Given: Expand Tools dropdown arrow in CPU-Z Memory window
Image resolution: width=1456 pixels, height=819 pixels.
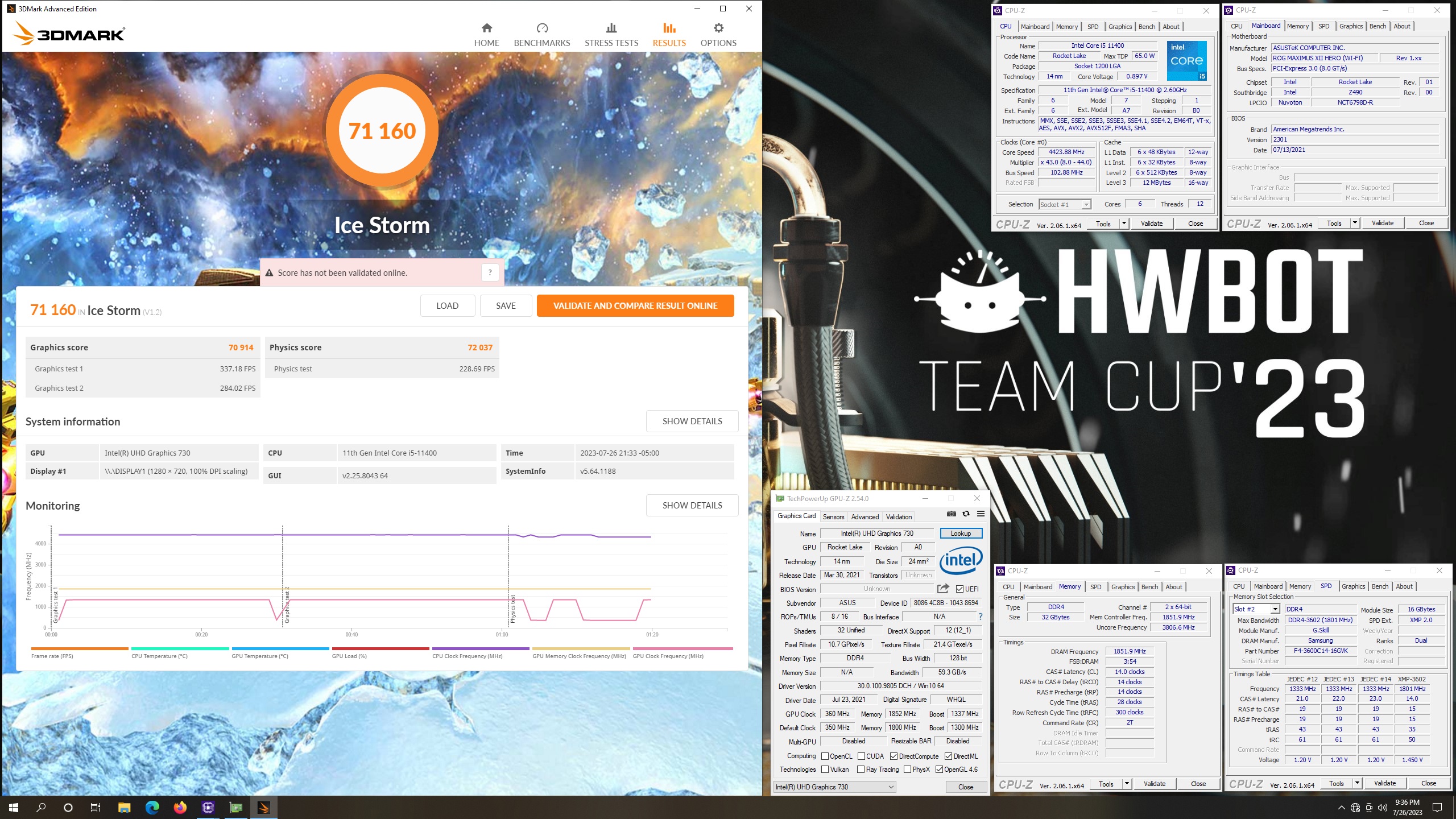Looking at the screenshot, I should (x=1127, y=784).
